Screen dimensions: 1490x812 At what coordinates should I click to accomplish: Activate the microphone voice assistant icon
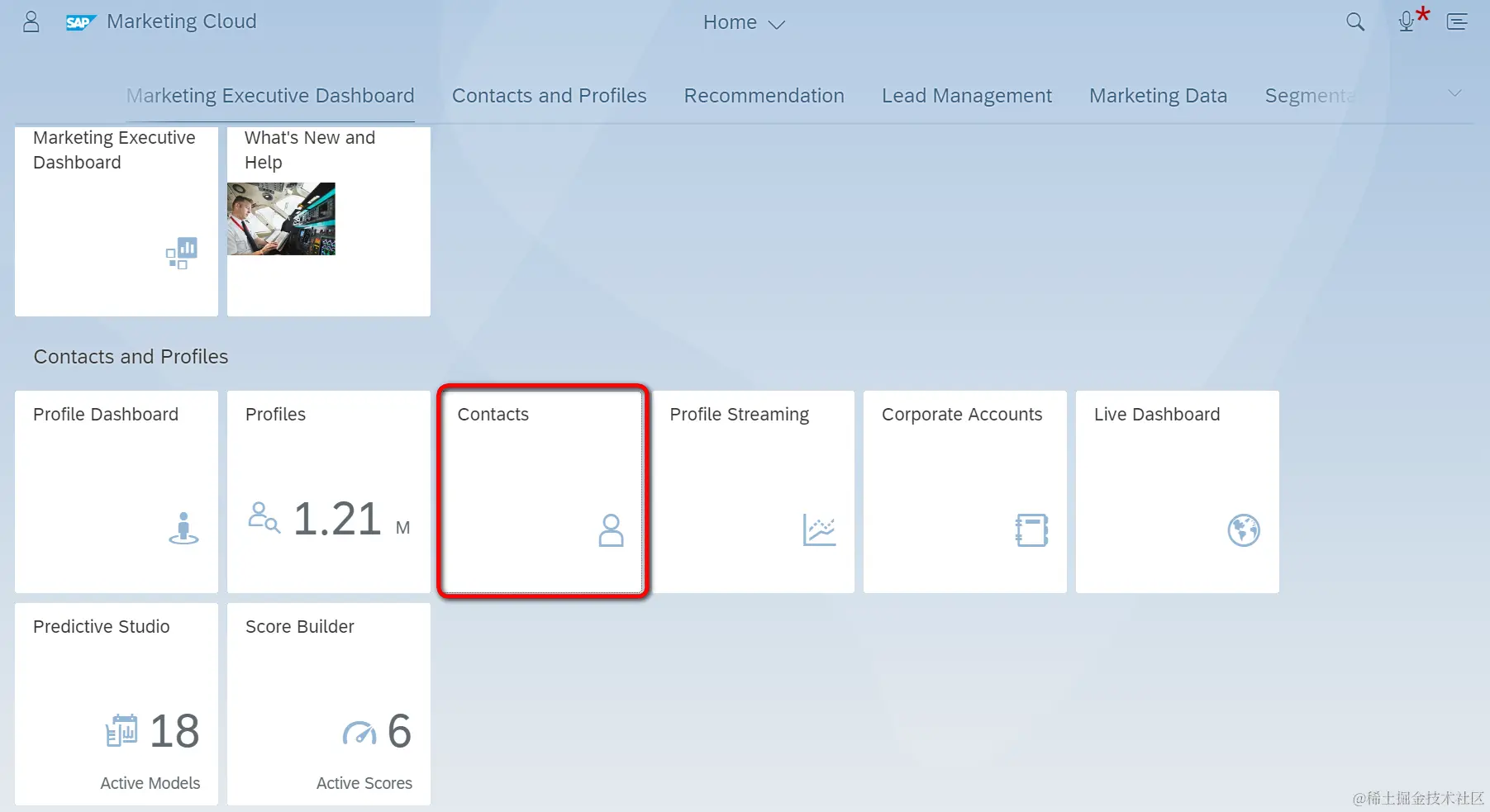coord(1407,21)
